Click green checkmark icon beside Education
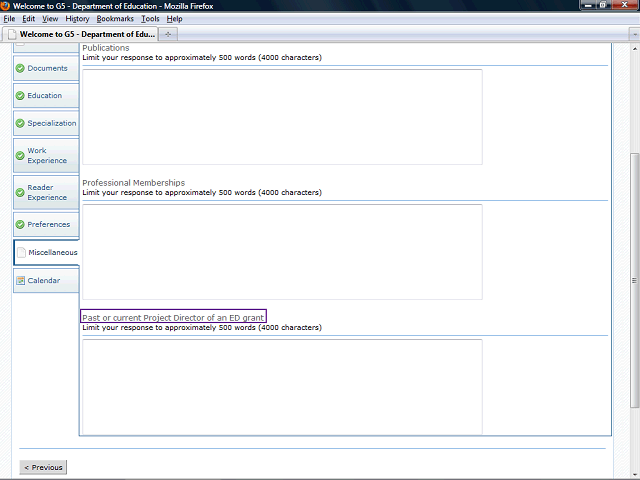This screenshot has height=480, width=640. [20, 96]
